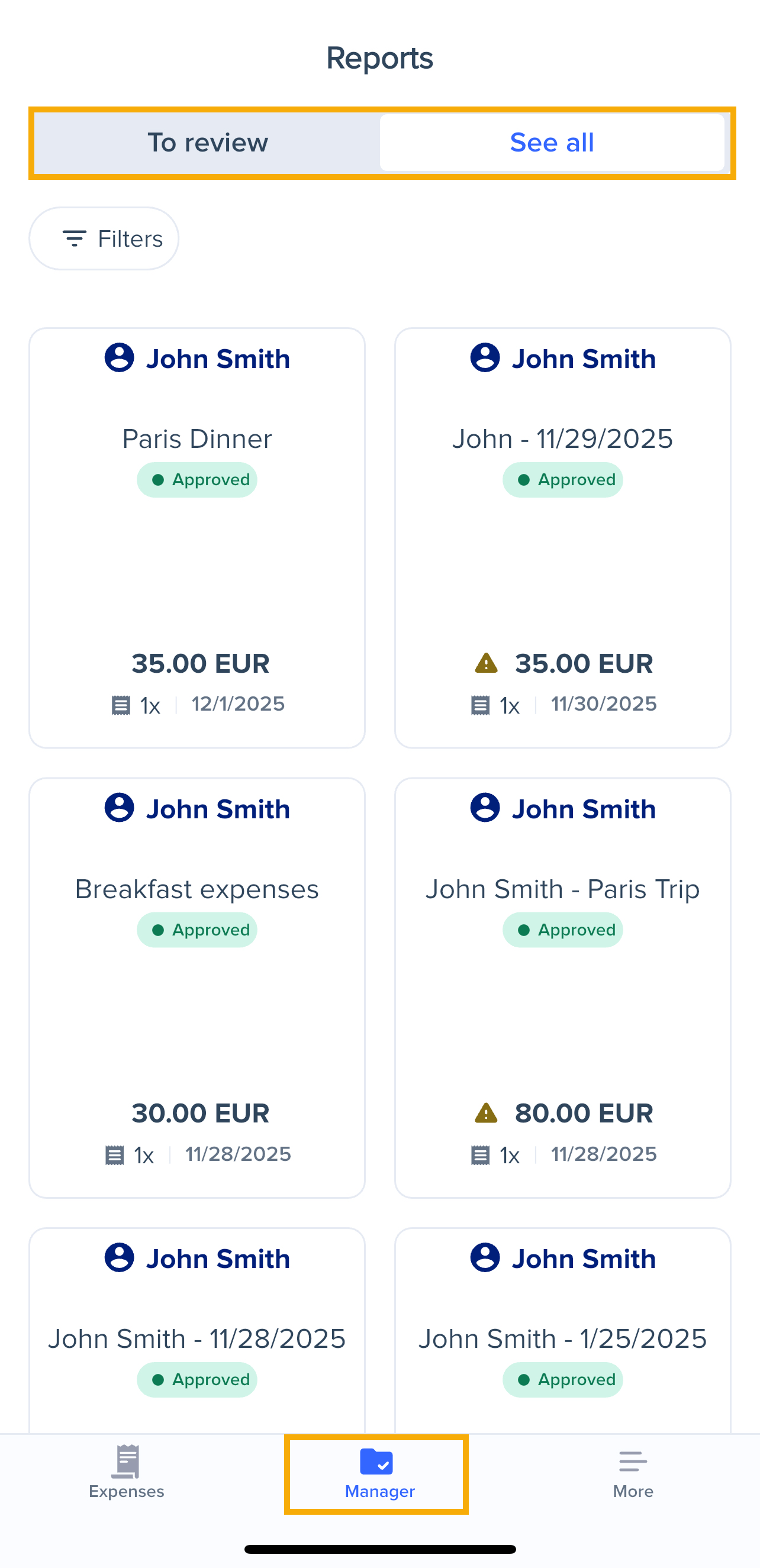Click the Approved badge on Paris Dinner
This screenshot has height=1568, width=760.
pos(197,480)
